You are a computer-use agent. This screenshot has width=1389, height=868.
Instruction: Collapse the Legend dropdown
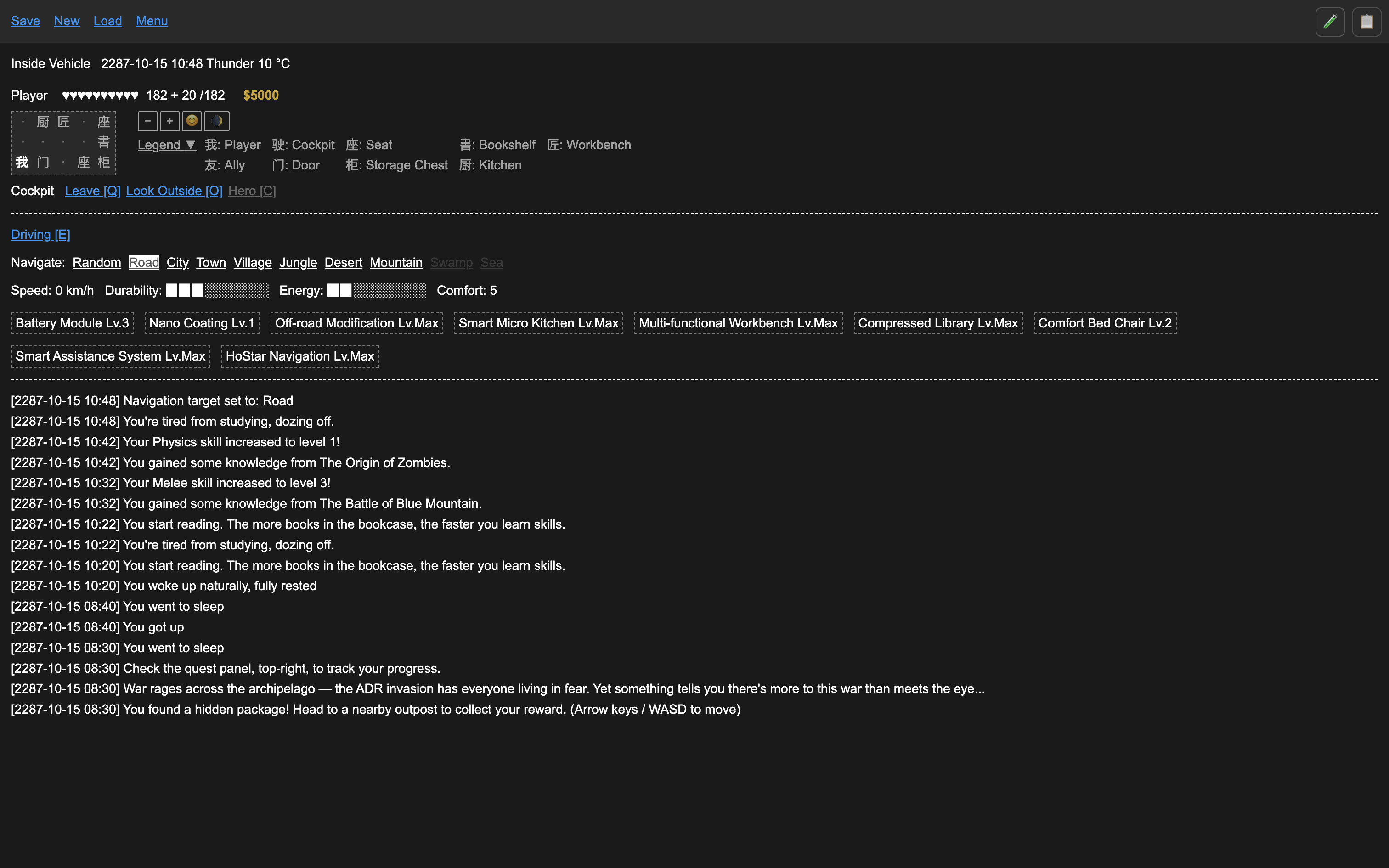click(x=167, y=145)
